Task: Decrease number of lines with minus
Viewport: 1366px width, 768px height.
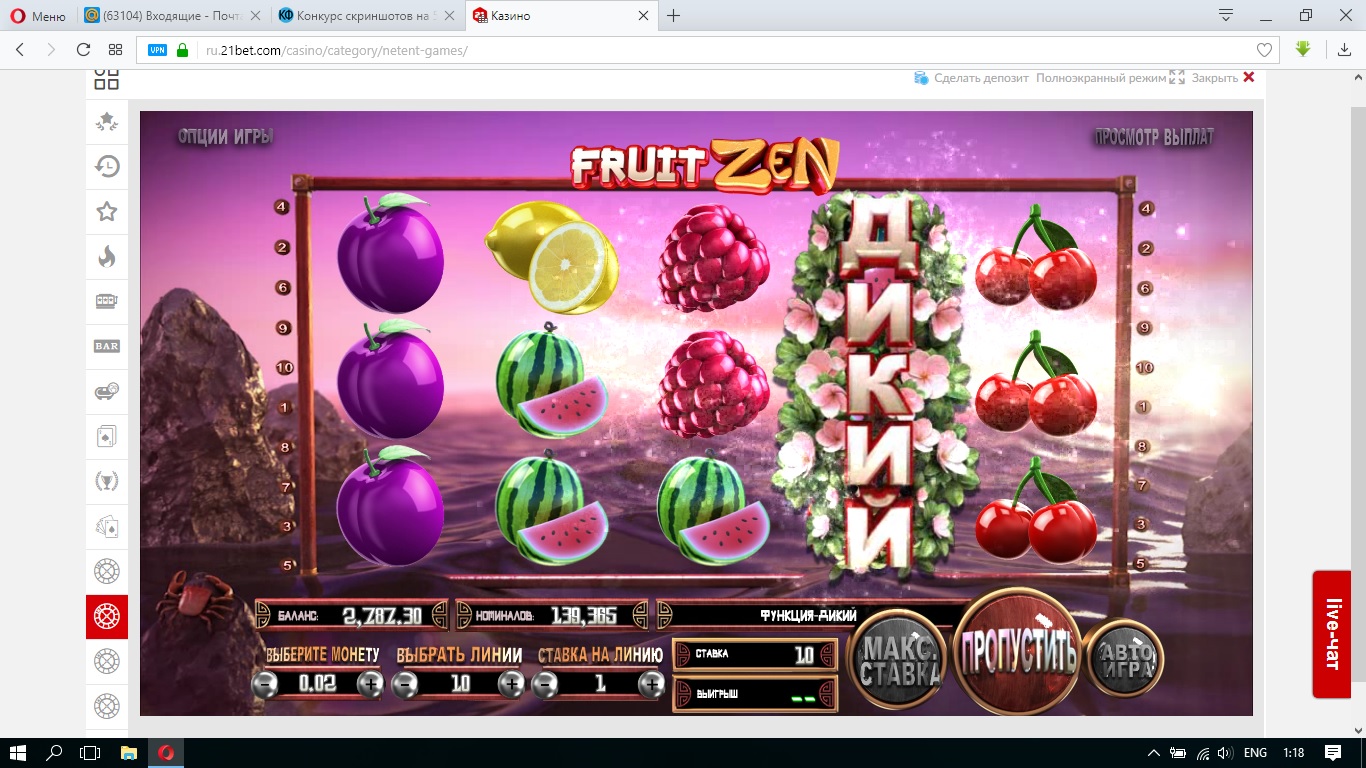Action: coord(405,685)
